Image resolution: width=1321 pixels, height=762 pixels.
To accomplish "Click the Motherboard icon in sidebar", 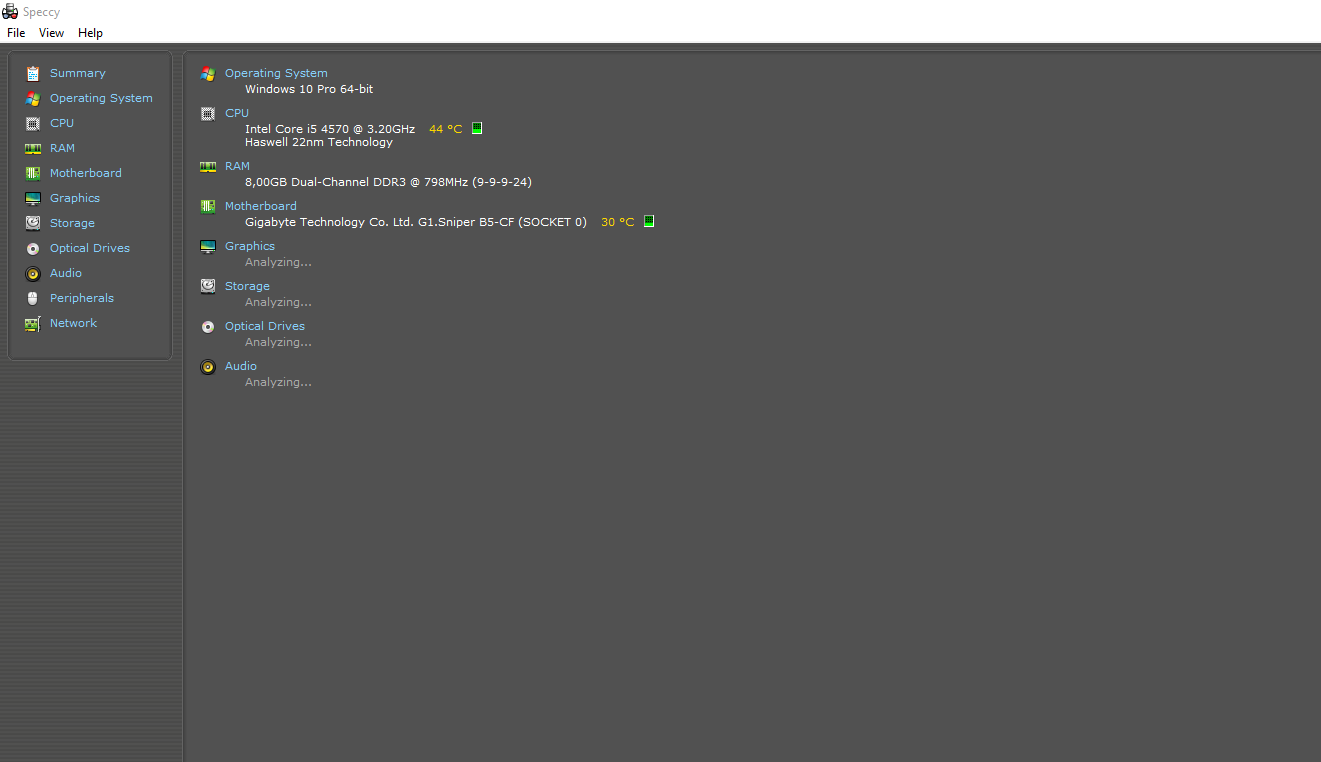I will [33, 173].
